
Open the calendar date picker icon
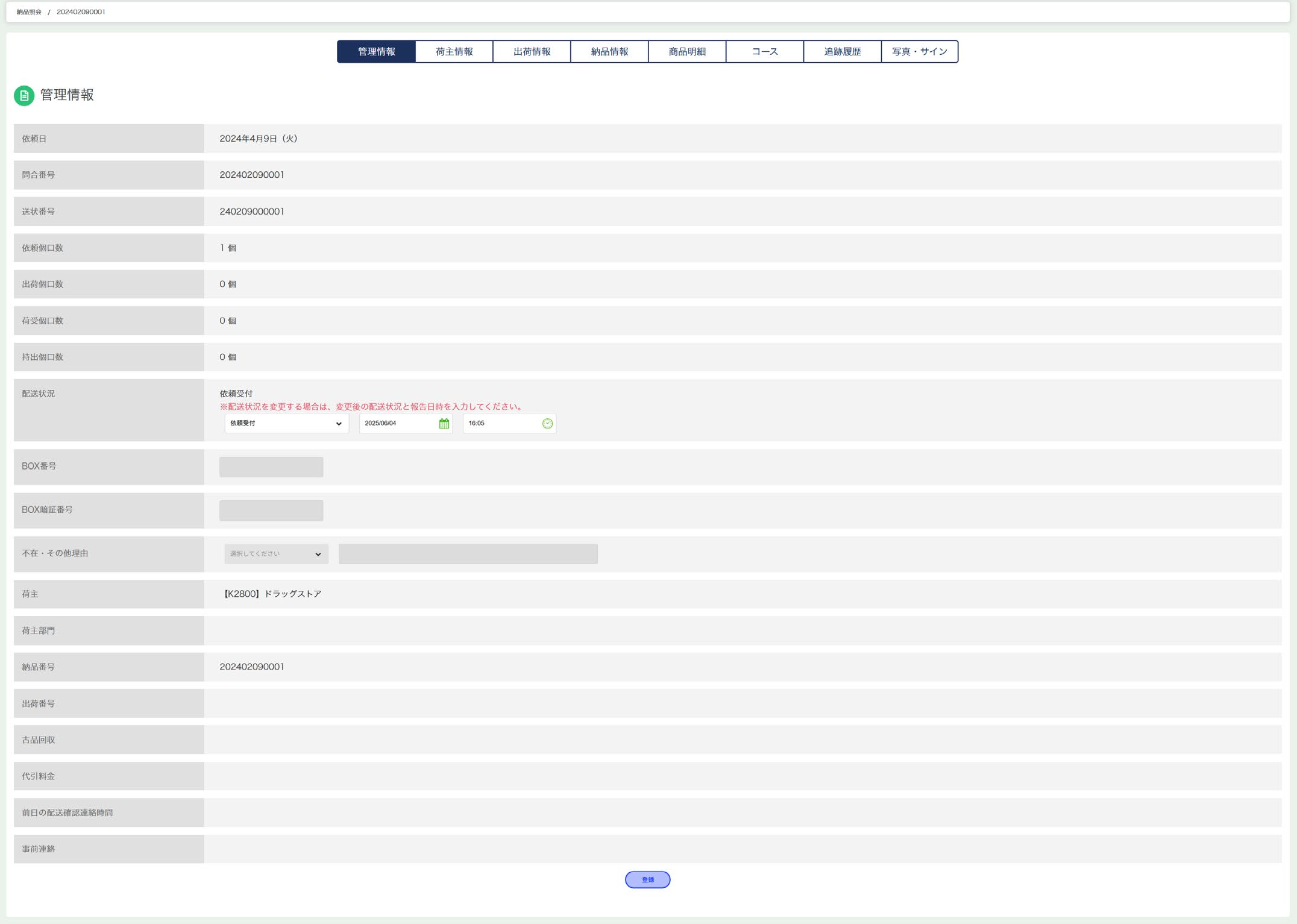(444, 423)
